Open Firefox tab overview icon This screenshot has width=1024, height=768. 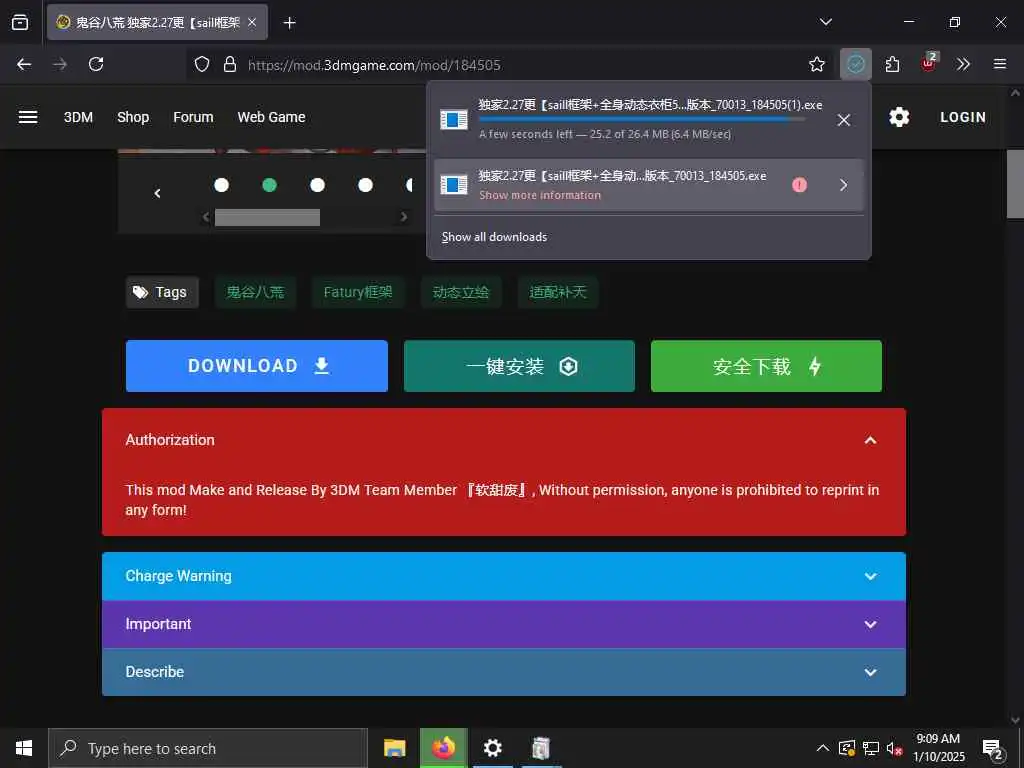point(20,22)
